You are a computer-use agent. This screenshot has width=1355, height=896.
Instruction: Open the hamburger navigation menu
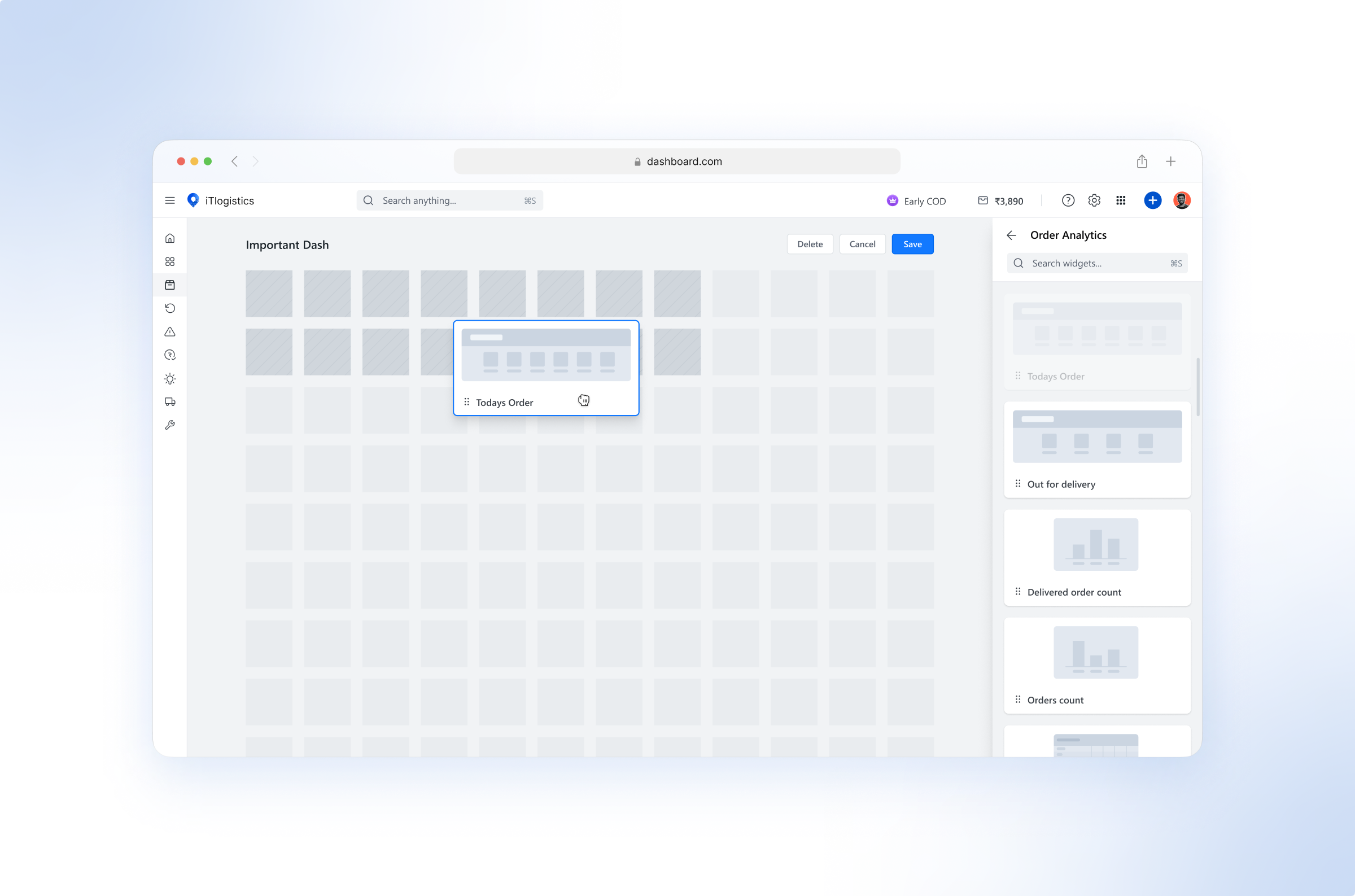[x=170, y=200]
